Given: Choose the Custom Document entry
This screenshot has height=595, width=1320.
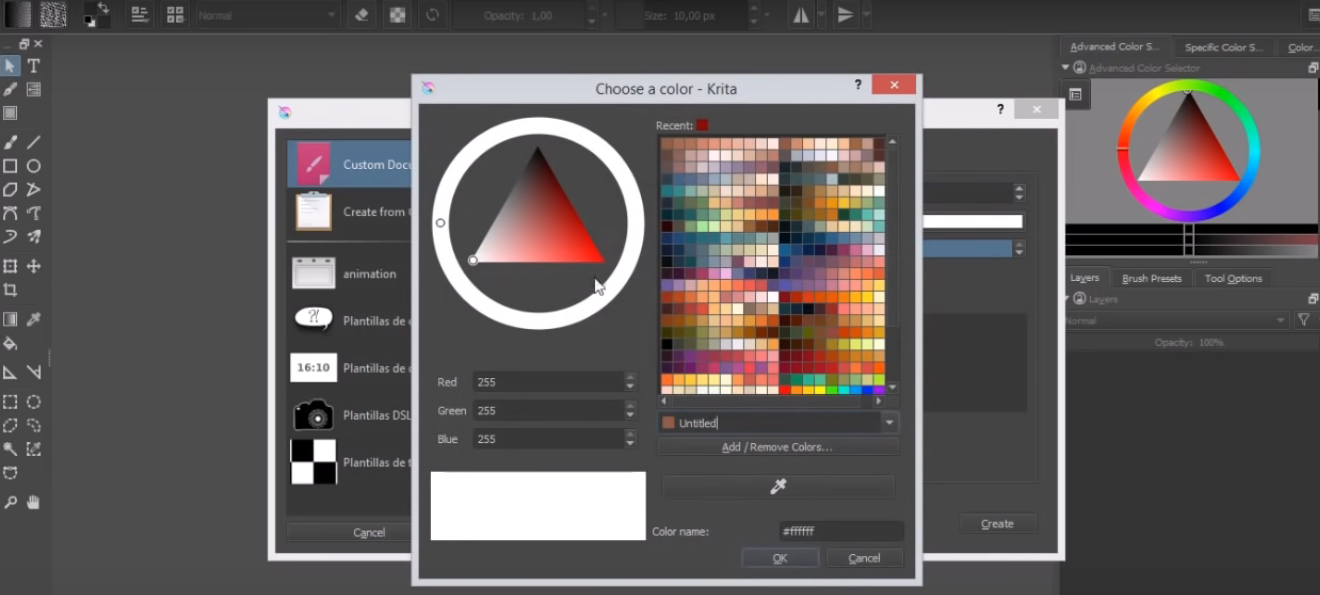Looking at the screenshot, I should 349,164.
